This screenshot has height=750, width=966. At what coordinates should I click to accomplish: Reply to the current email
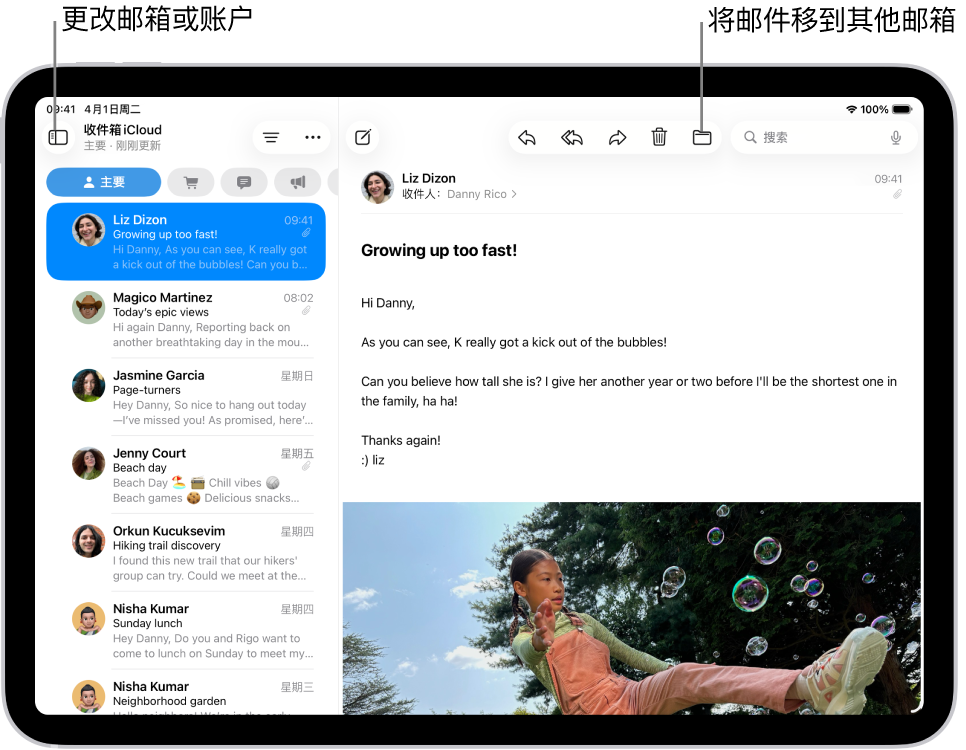coord(527,137)
